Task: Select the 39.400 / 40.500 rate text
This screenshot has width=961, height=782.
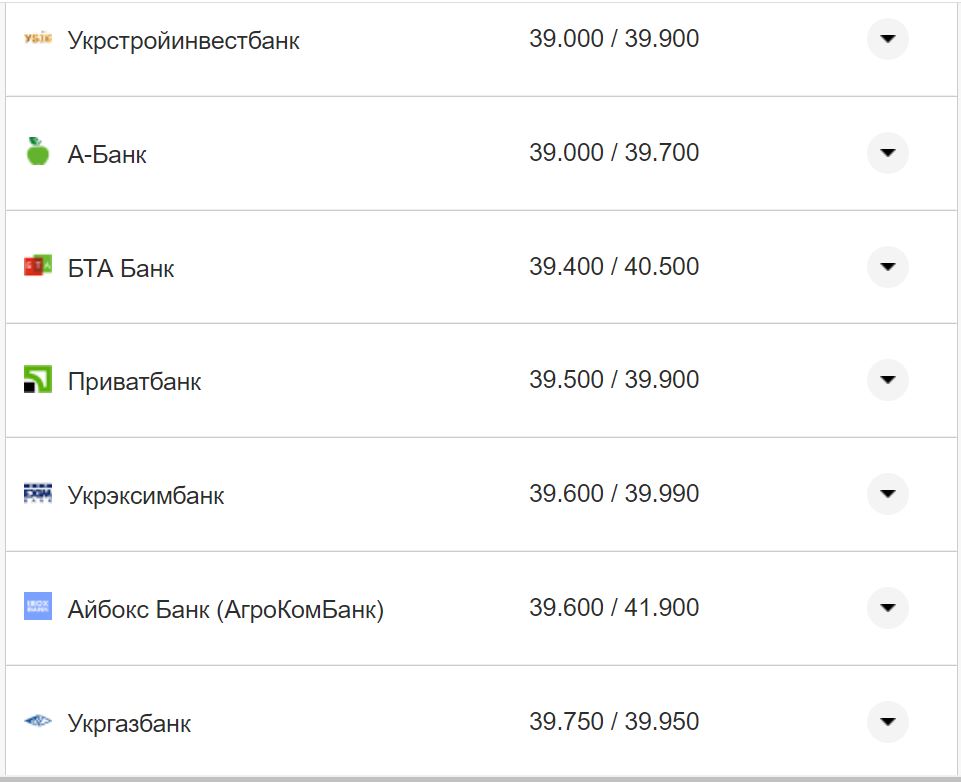Action: pyautogui.click(x=617, y=267)
